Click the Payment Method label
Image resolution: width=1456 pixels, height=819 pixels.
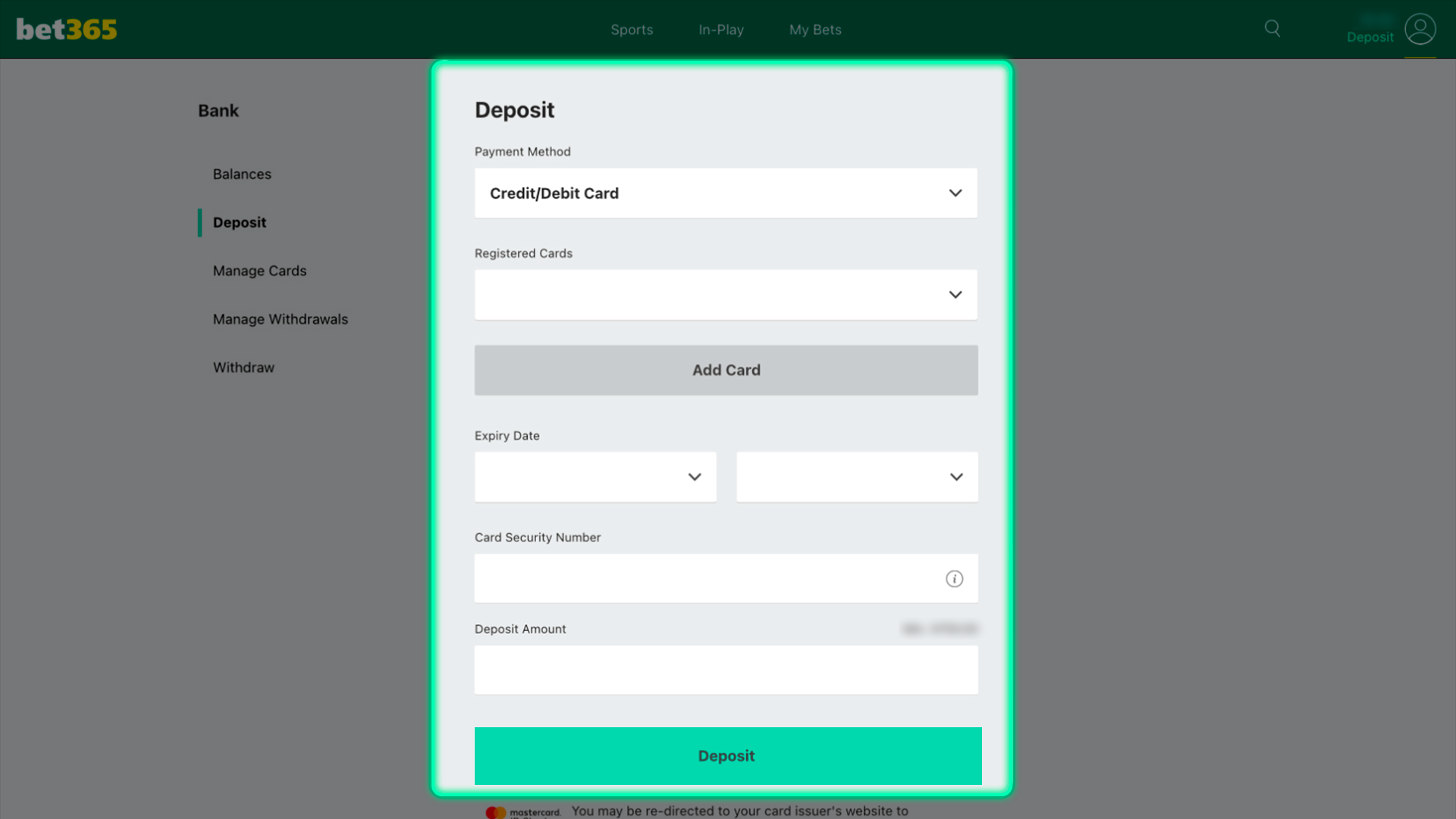(522, 152)
